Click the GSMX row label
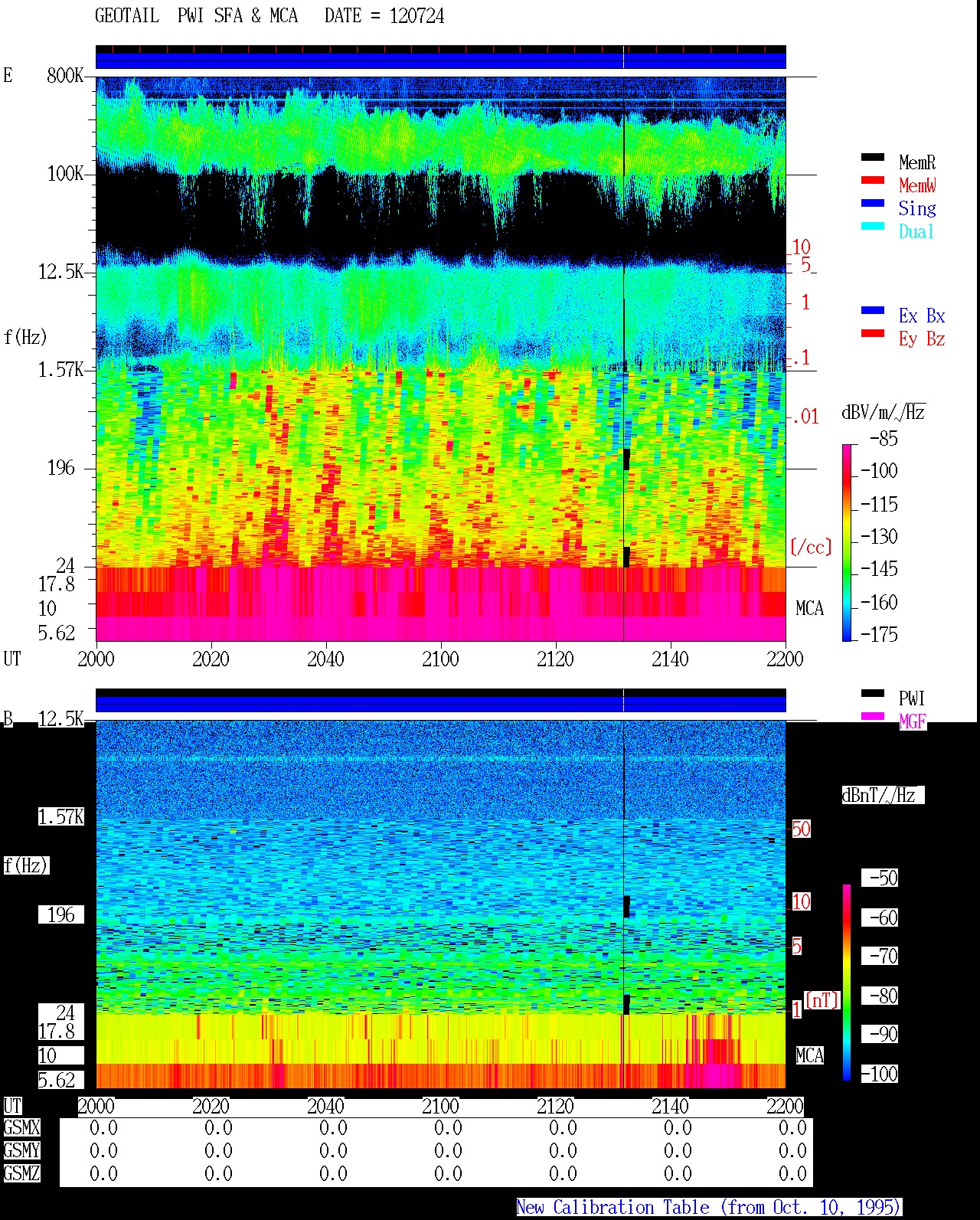This screenshot has width=980, height=1220. [21, 1128]
